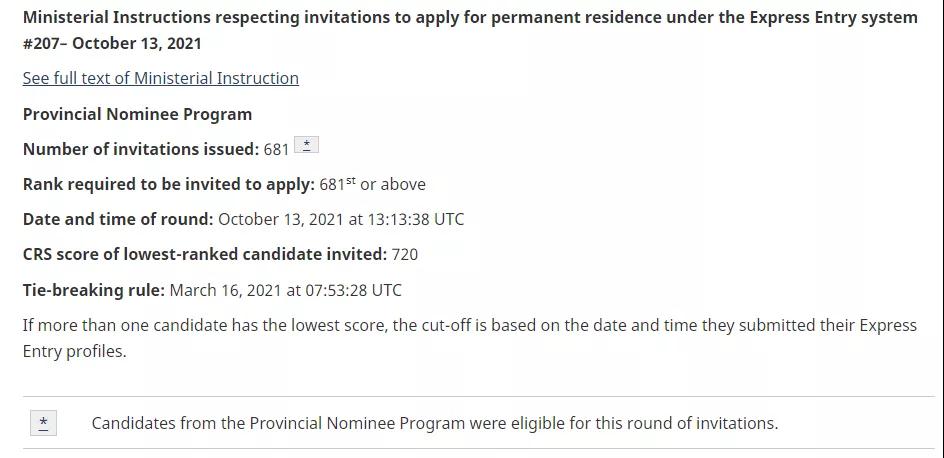944x458 pixels.
Task: Click the CRS score value 720
Action: click(x=405, y=255)
